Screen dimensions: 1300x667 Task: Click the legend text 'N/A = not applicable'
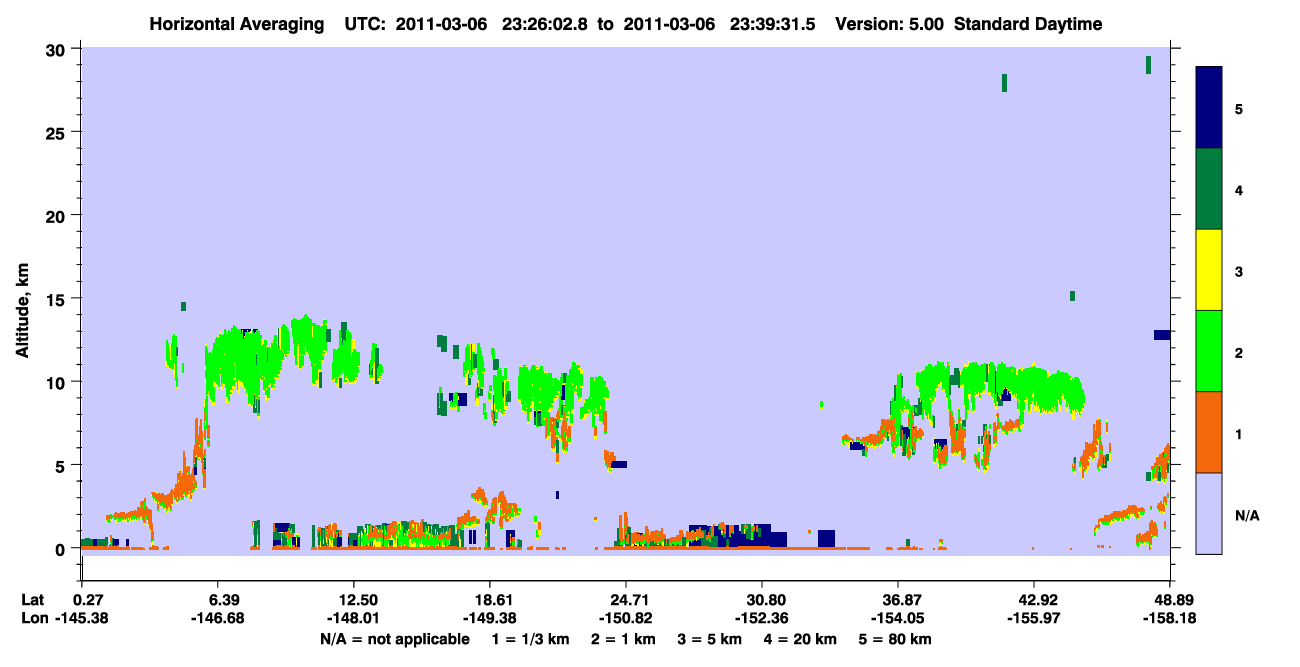(x=394, y=639)
